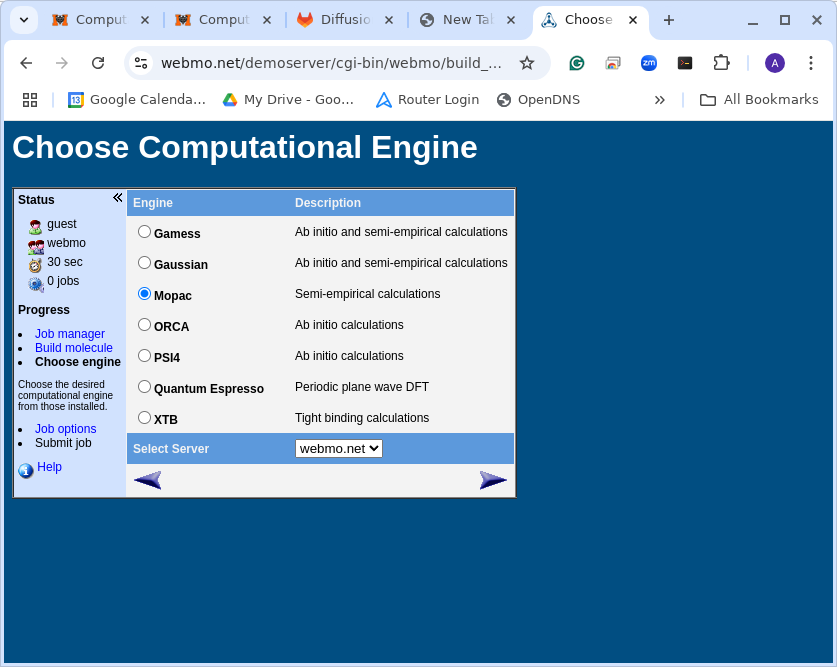Viewport: 837px width, 667px height.
Task: Choose the ORCA engine radio button
Action: click(x=145, y=325)
